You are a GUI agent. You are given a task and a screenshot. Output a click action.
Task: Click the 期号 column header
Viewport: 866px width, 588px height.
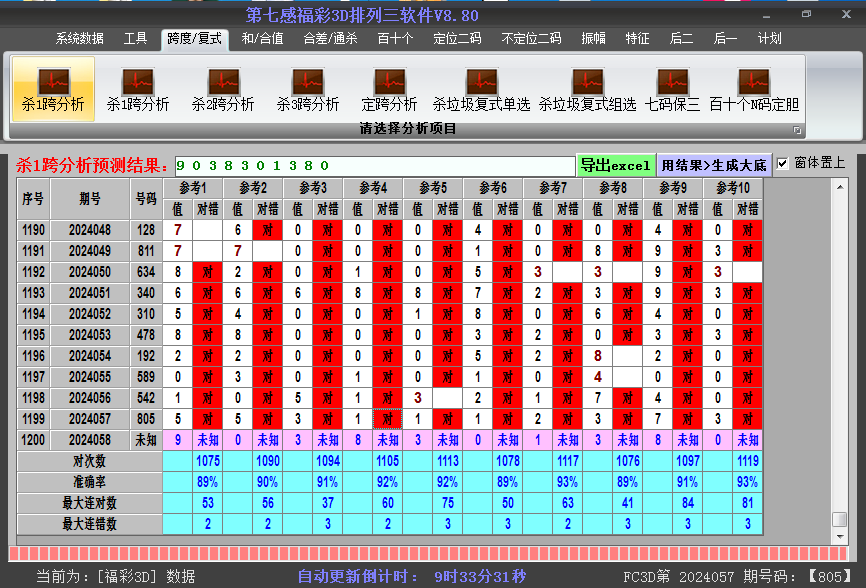point(89,199)
